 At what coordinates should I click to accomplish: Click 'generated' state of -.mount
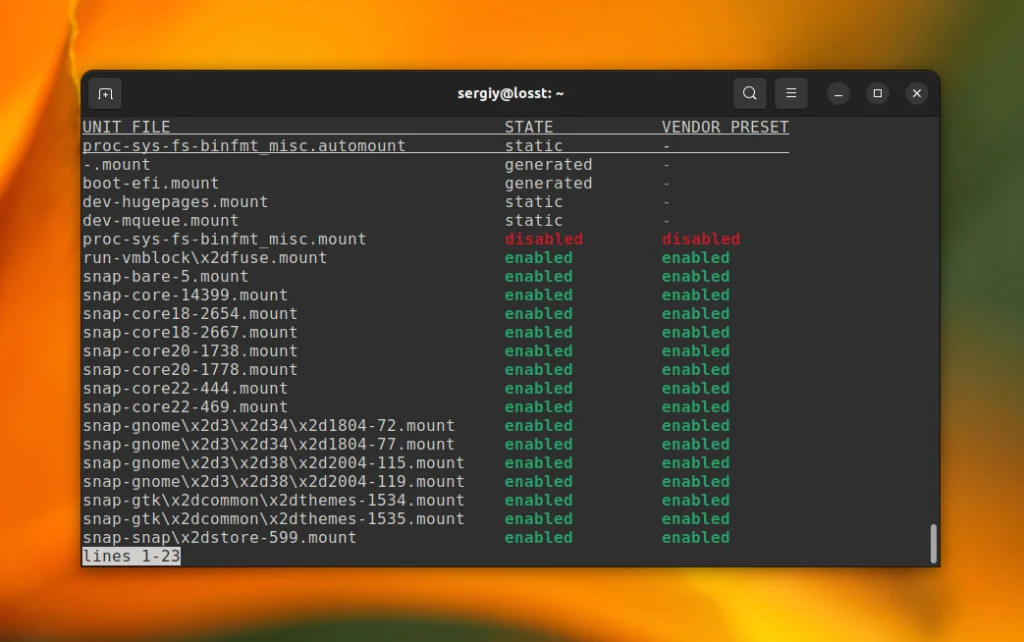point(549,165)
